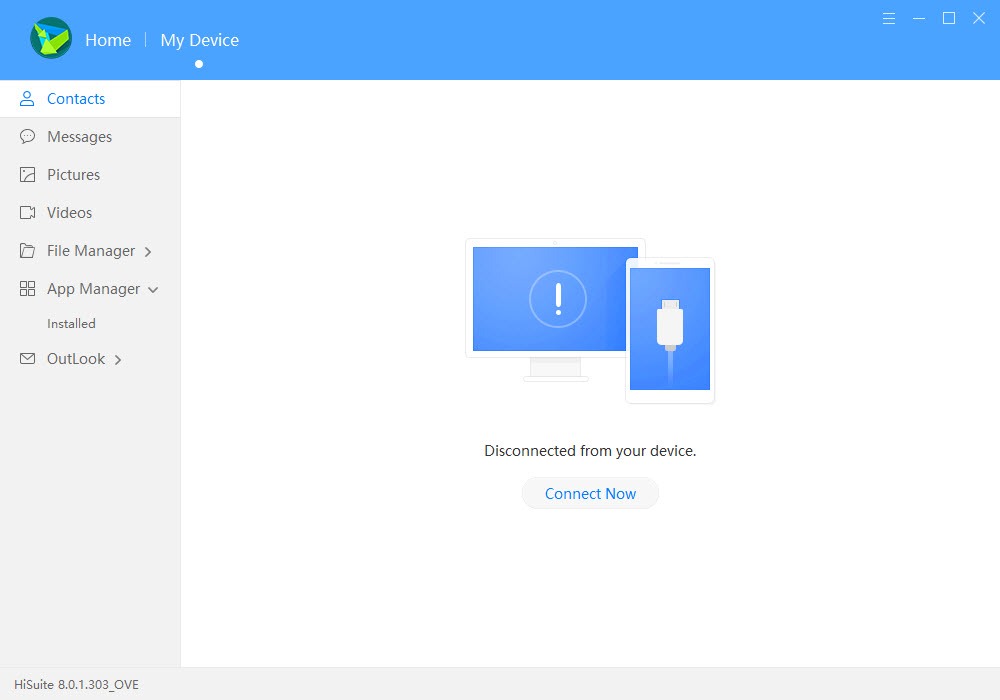Collapse the App Manager chevron arrow
The width and height of the screenshot is (1000, 700).
point(153,290)
